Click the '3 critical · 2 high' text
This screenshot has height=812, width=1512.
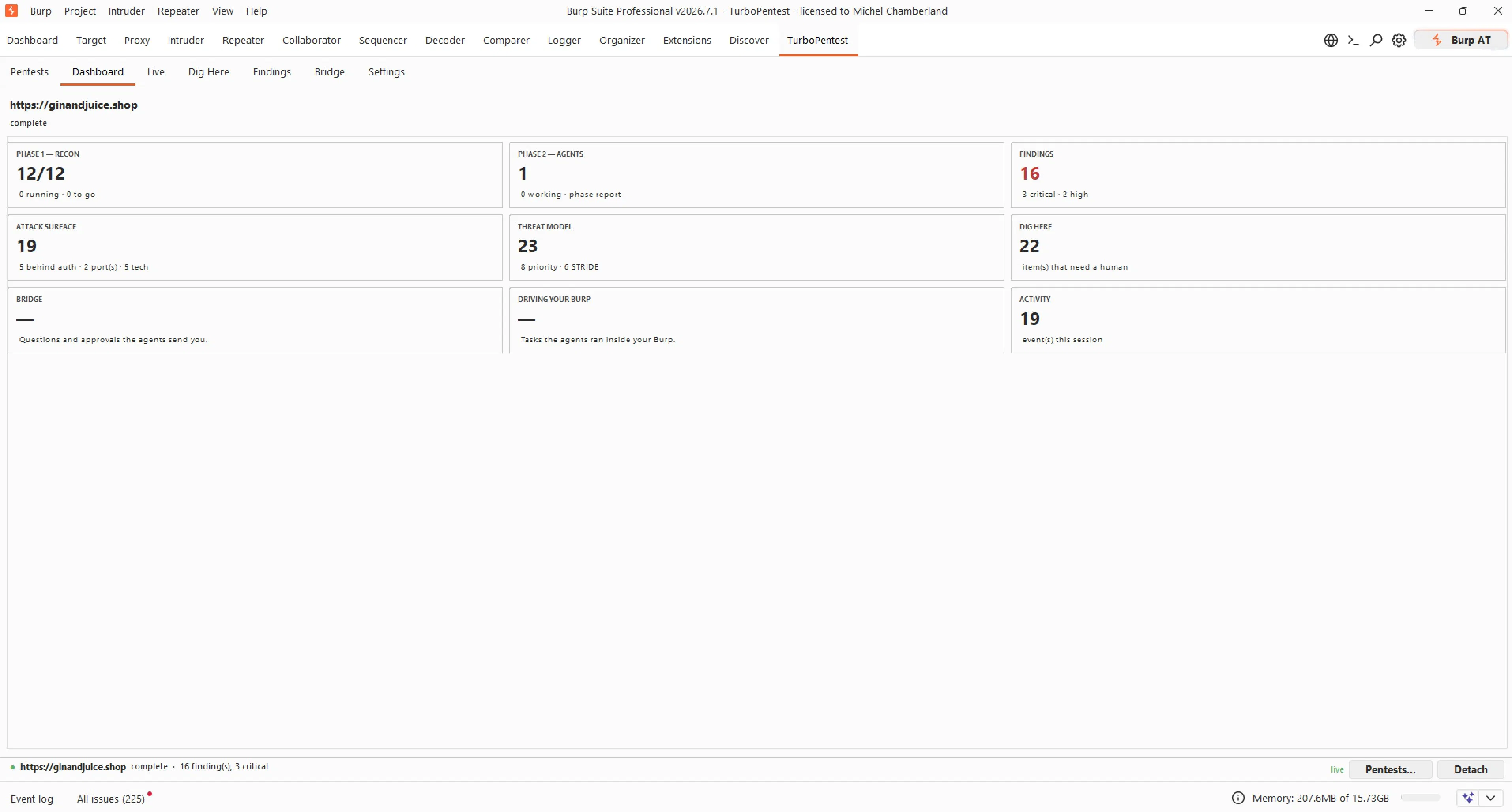pos(1055,194)
